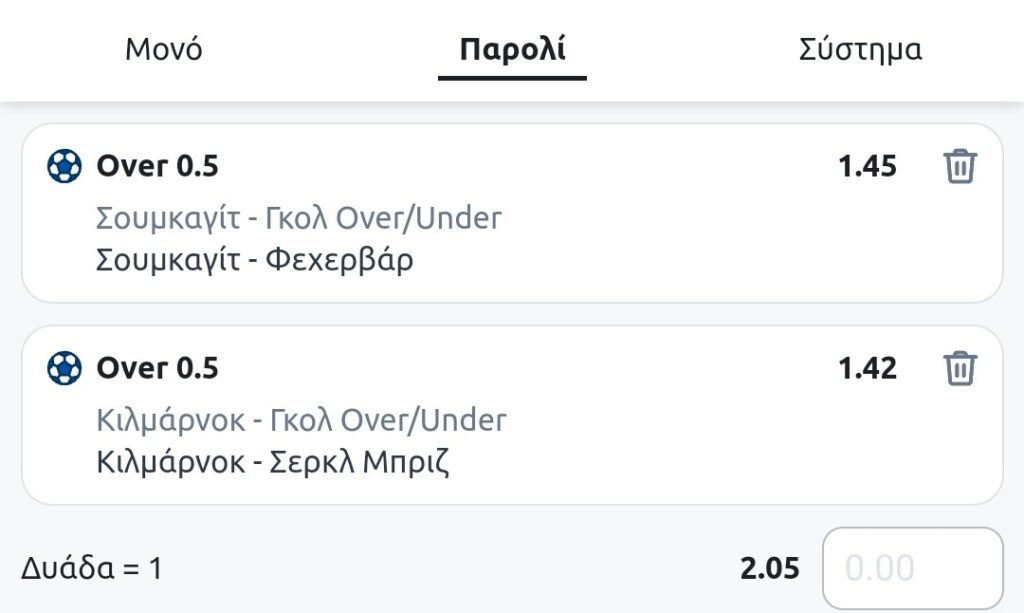
Task: Click the Δυάδα = 1 label
Action: point(91,569)
